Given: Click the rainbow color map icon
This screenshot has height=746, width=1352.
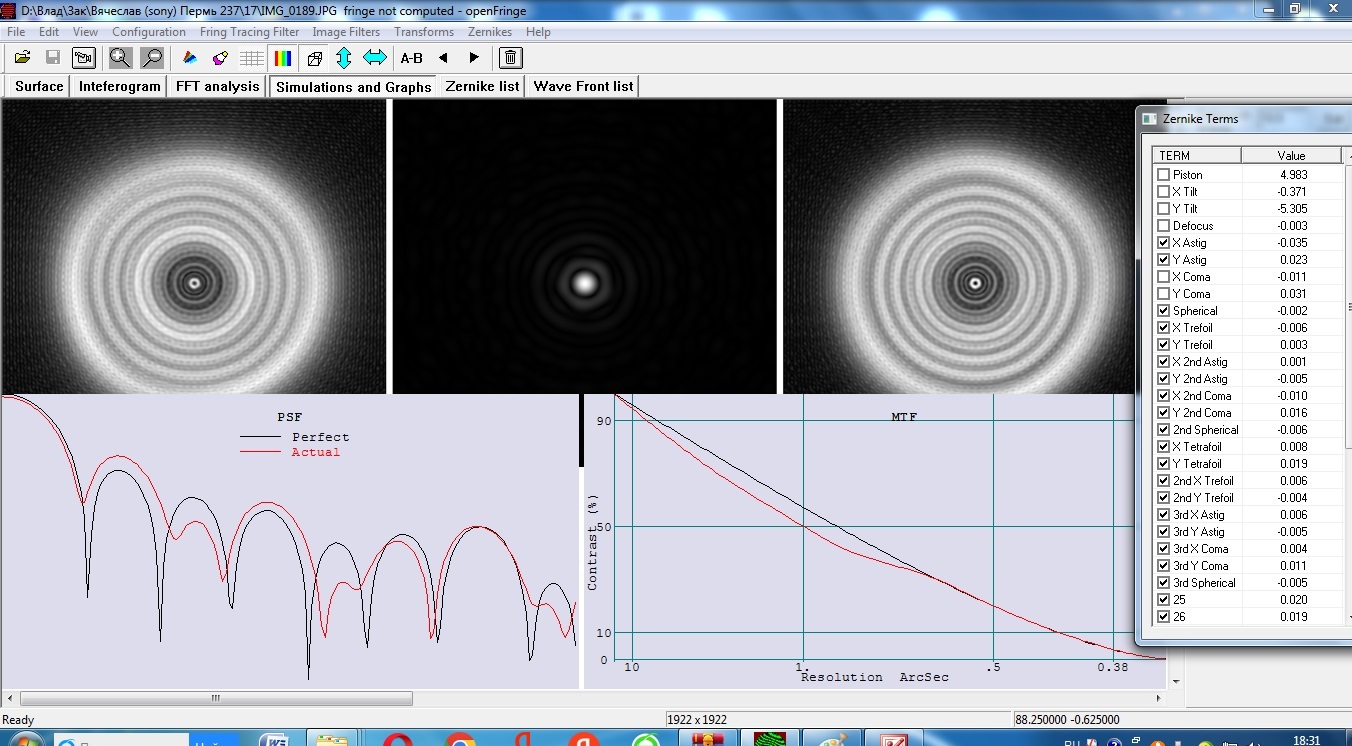Looking at the screenshot, I should coord(283,58).
